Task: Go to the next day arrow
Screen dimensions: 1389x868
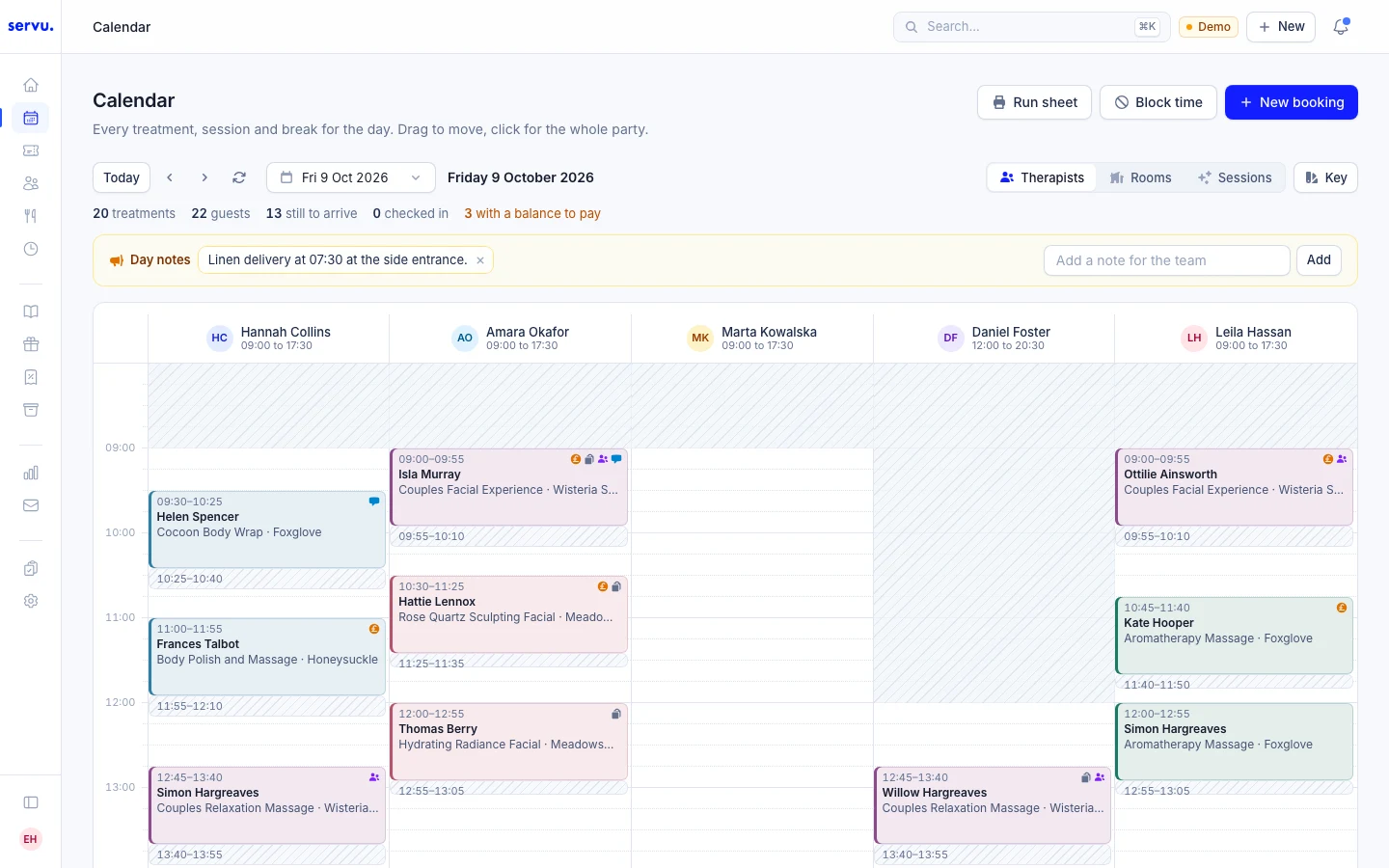Action: pos(204,177)
